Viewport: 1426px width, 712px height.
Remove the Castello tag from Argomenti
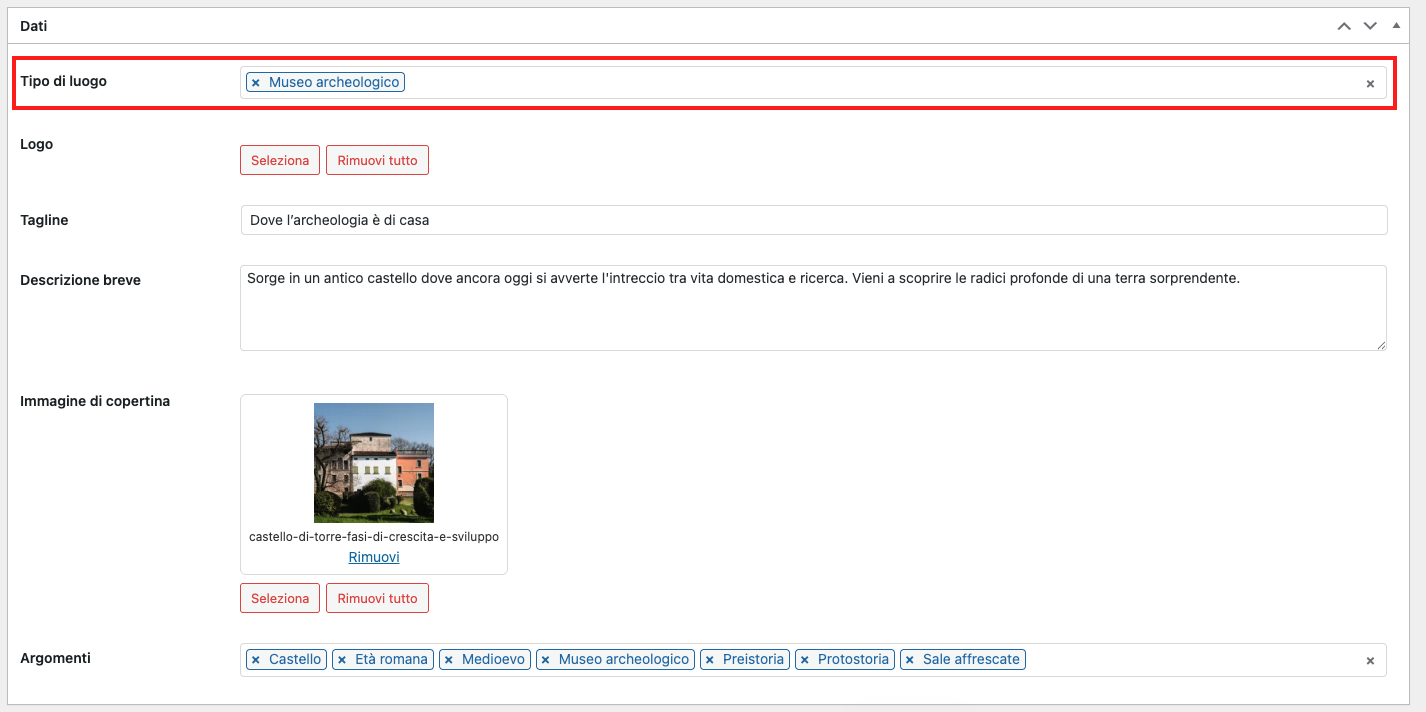[x=256, y=660]
